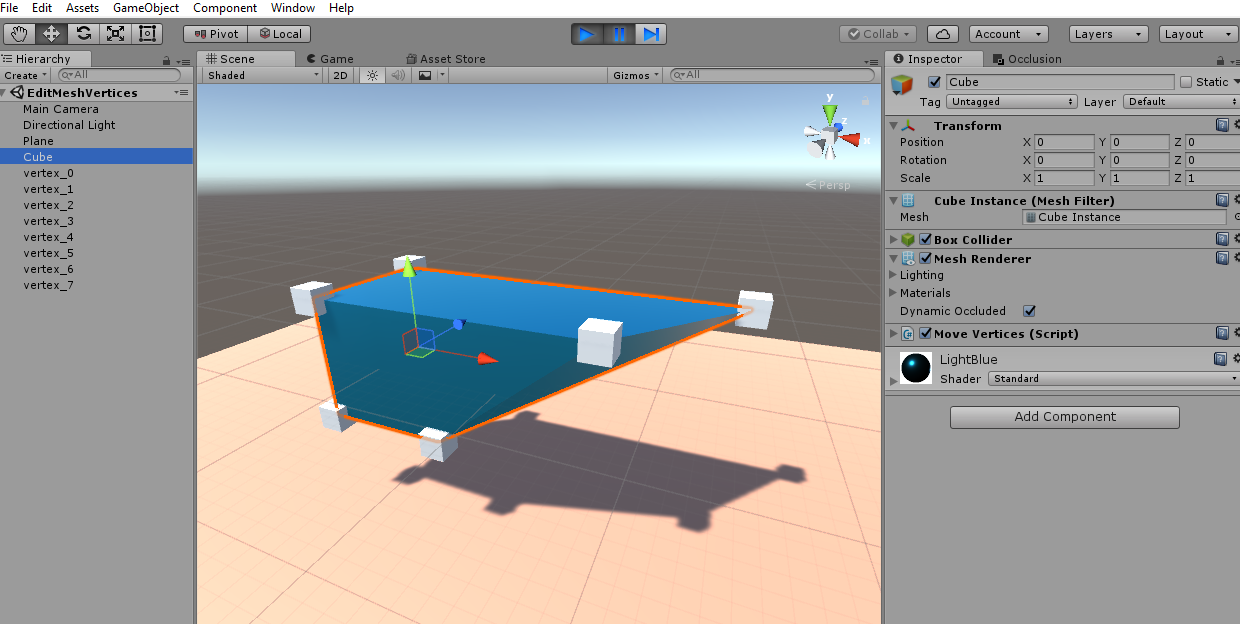Expand the Materials section
Image resolution: width=1240 pixels, height=624 pixels.
(893, 293)
